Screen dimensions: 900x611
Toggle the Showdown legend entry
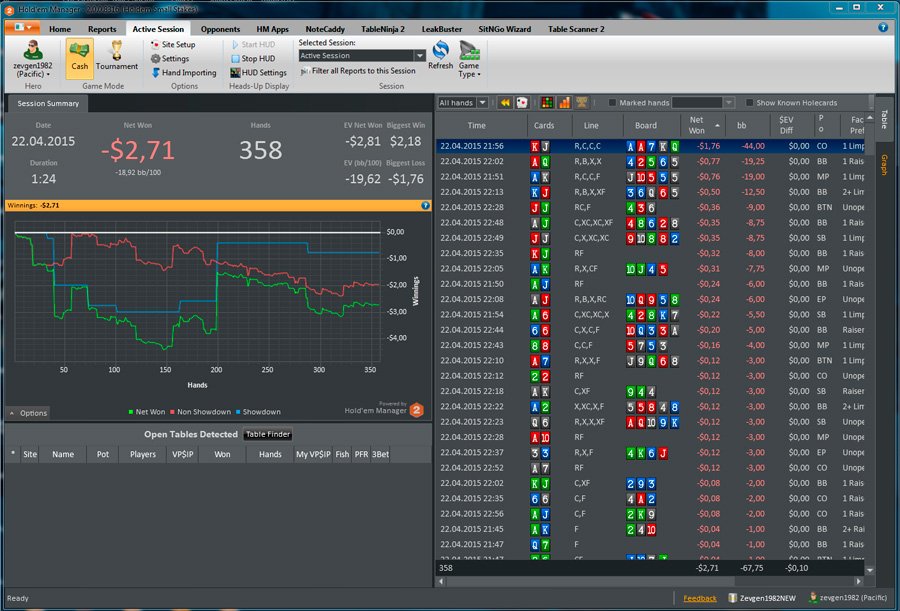click(x=258, y=412)
